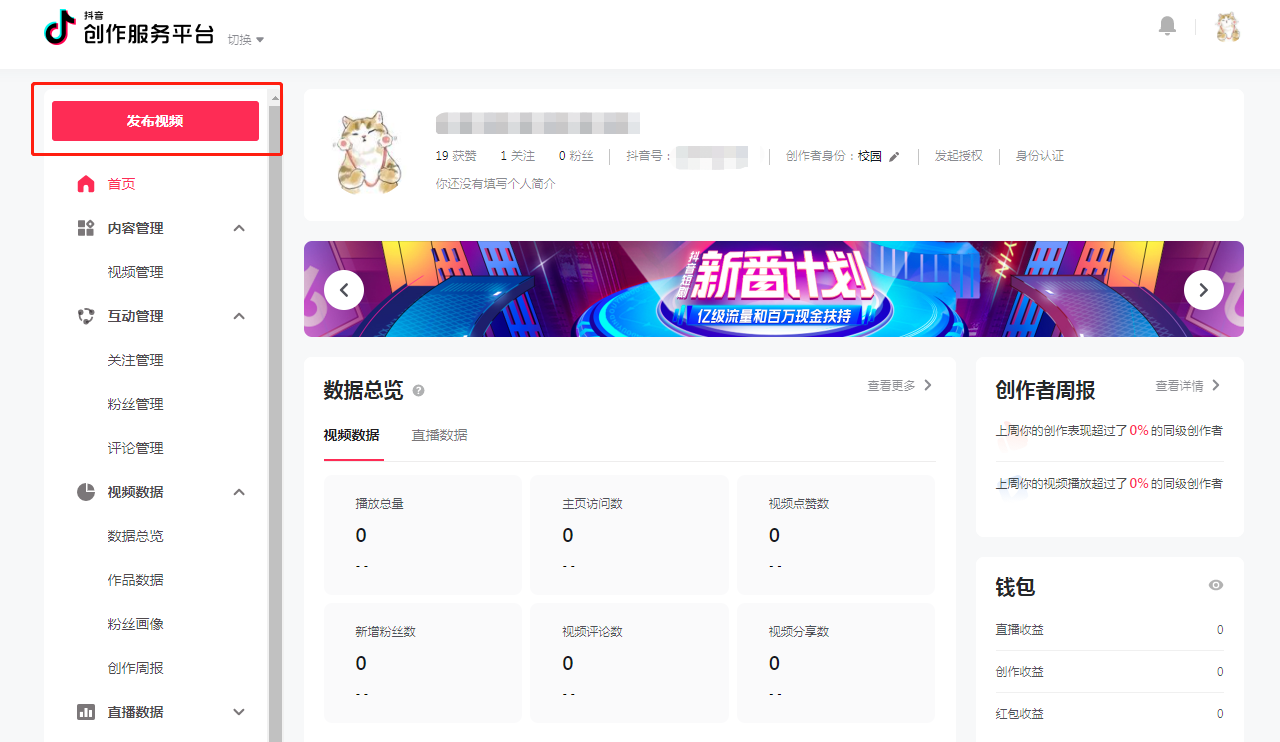
Task: Click the 视频数据 pie chart icon
Action: coord(86,492)
